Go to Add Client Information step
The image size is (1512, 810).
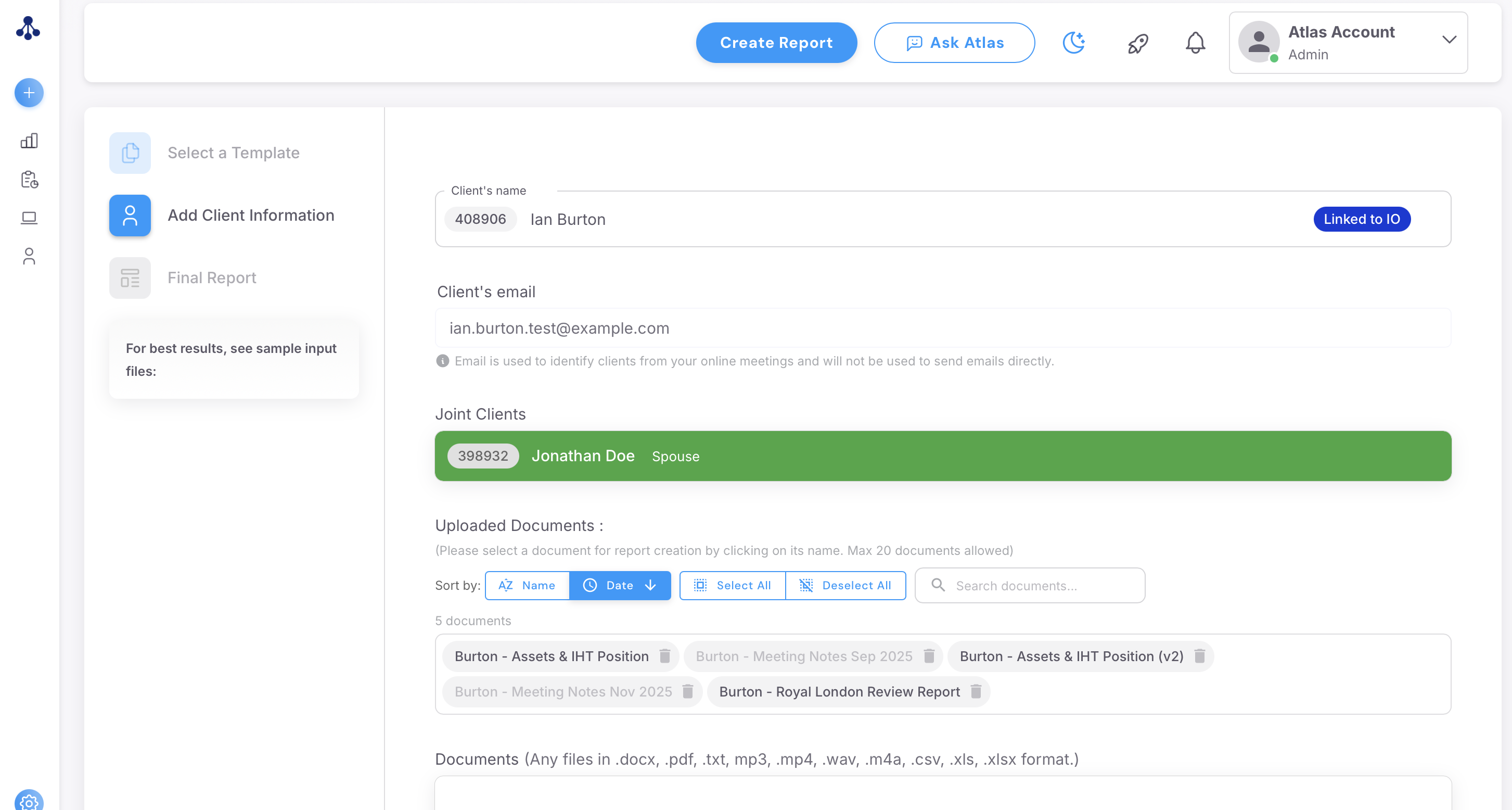[x=222, y=216]
